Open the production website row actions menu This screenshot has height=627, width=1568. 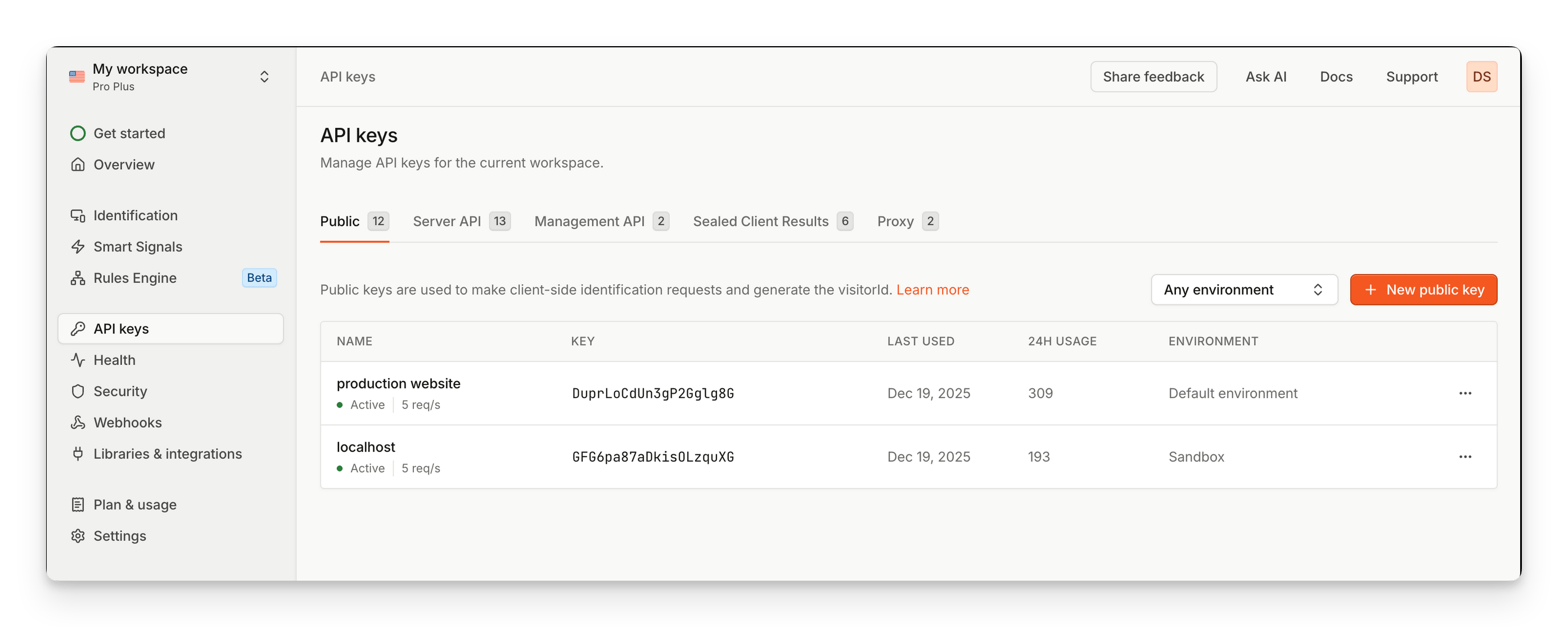click(x=1465, y=393)
